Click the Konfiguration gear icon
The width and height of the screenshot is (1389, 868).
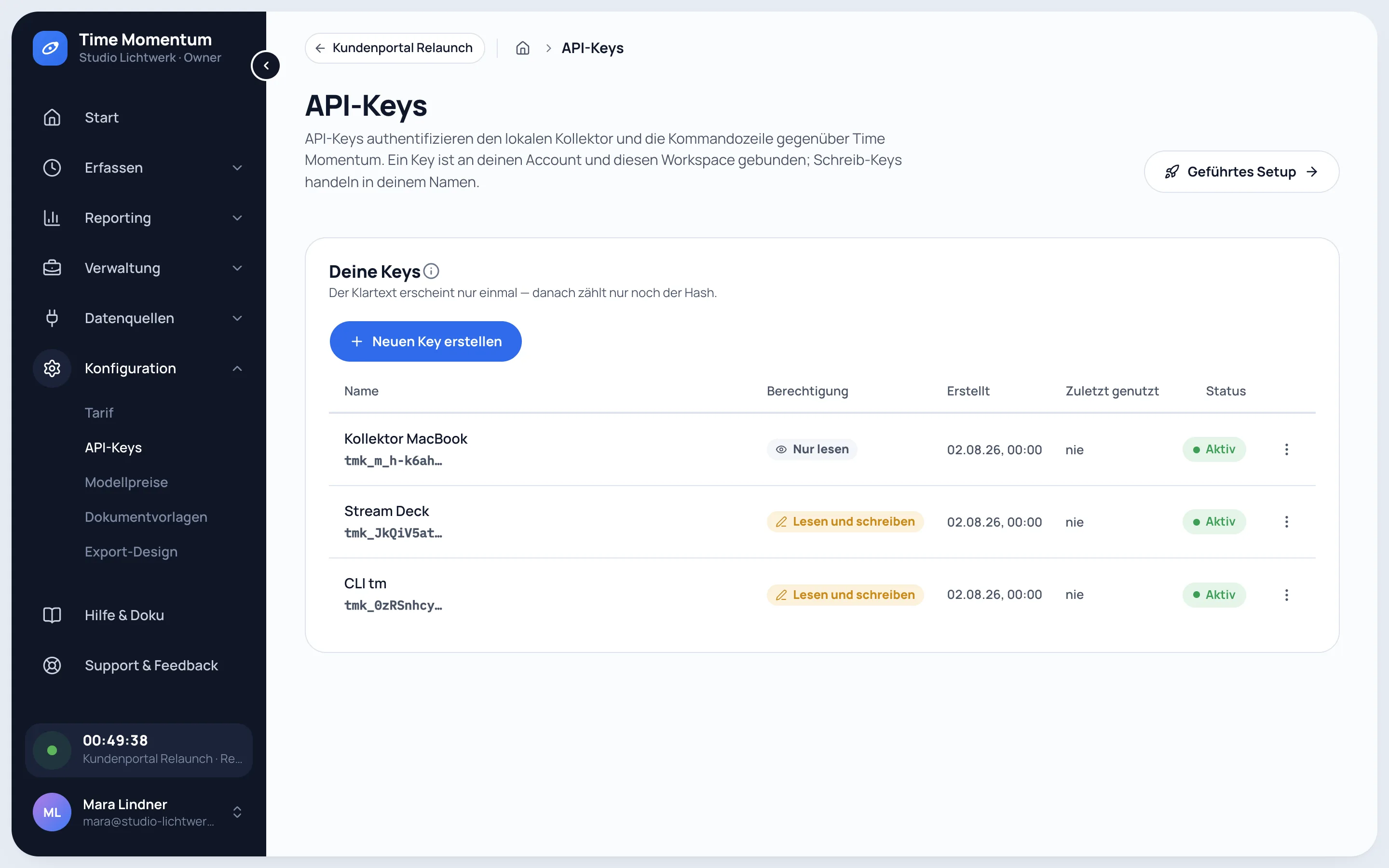[52, 368]
